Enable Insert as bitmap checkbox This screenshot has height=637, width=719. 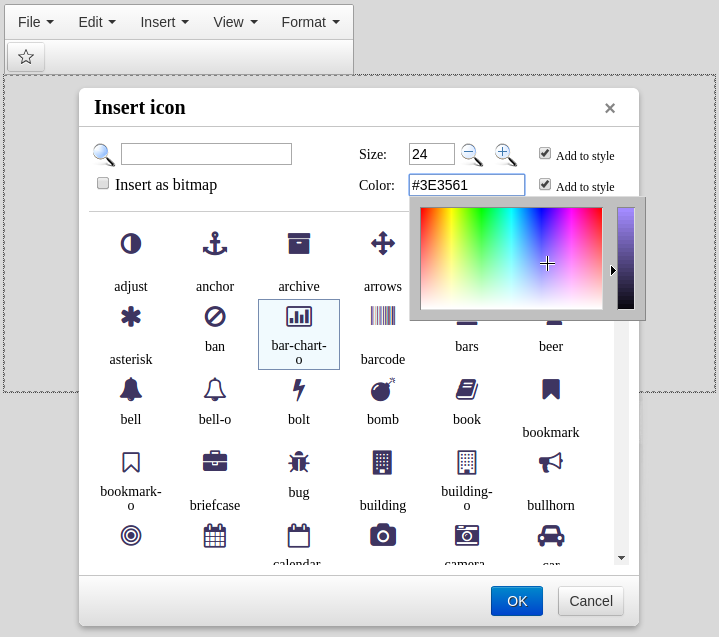coord(103,183)
